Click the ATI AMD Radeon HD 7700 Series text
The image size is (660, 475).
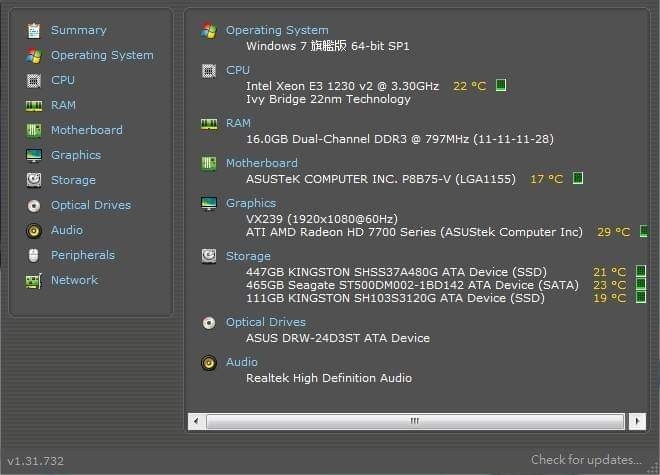[415, 232]
